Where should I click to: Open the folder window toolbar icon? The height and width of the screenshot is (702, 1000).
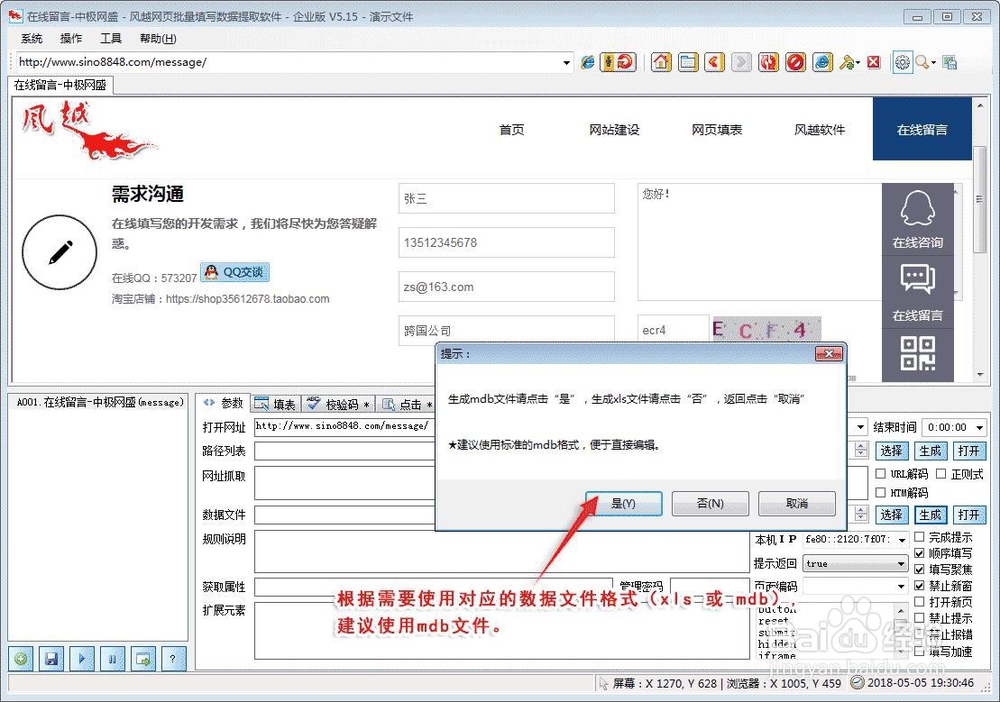point(688,62)
